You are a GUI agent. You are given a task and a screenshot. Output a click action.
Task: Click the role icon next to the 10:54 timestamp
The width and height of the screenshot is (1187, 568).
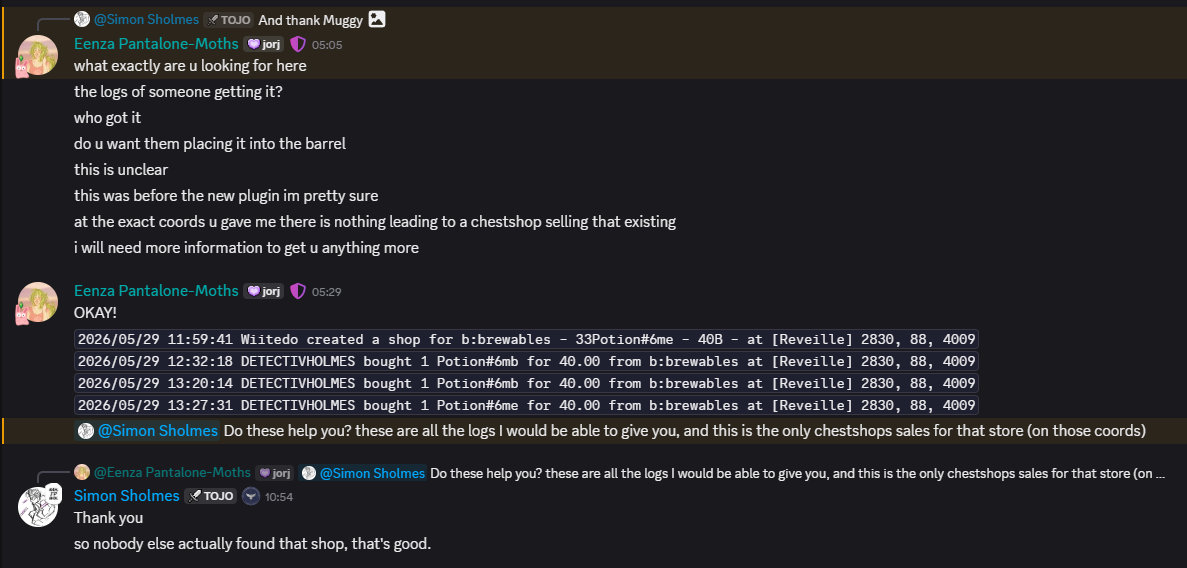point(251,496)
